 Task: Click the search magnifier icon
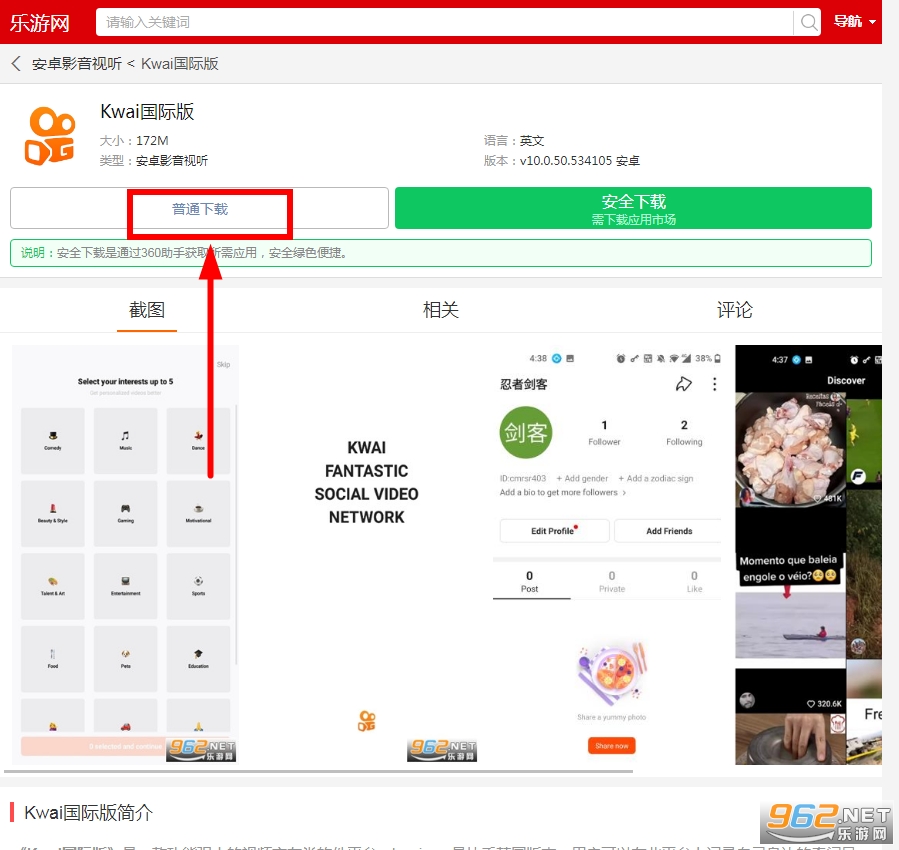click(x=807, y=22)
